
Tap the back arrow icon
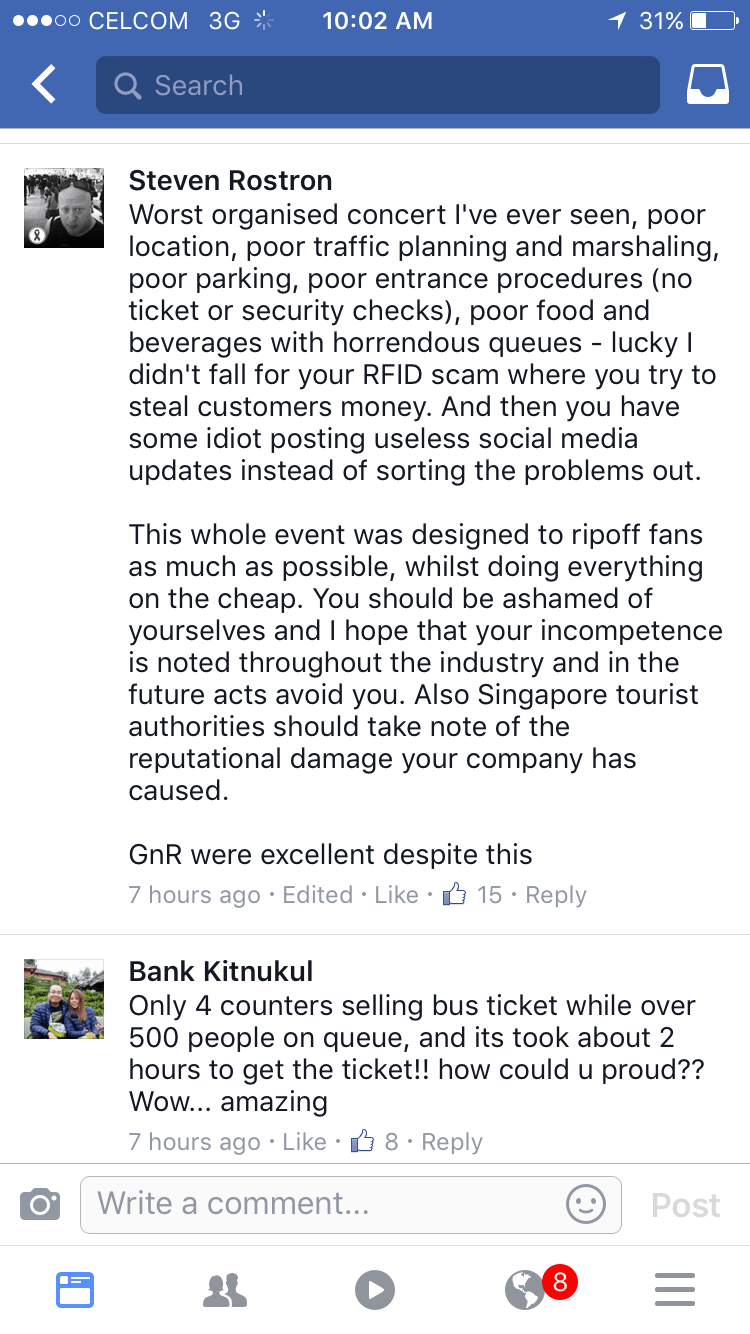coord(44,85)
